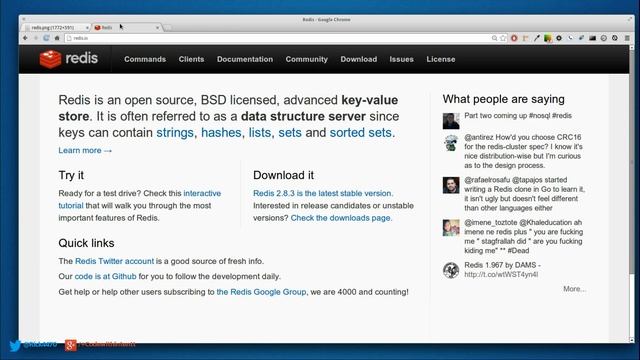Click avatar beside 'Part two coming up' tweet
The width and height of the screenshot is (640, 360).
451,121
